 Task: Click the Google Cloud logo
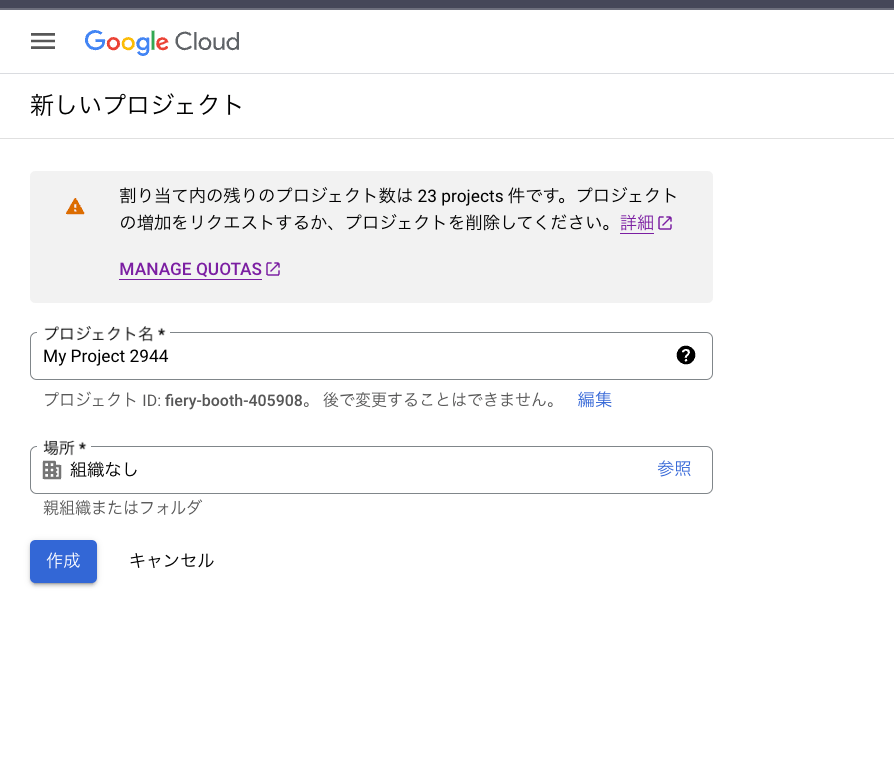coord(162,42)
